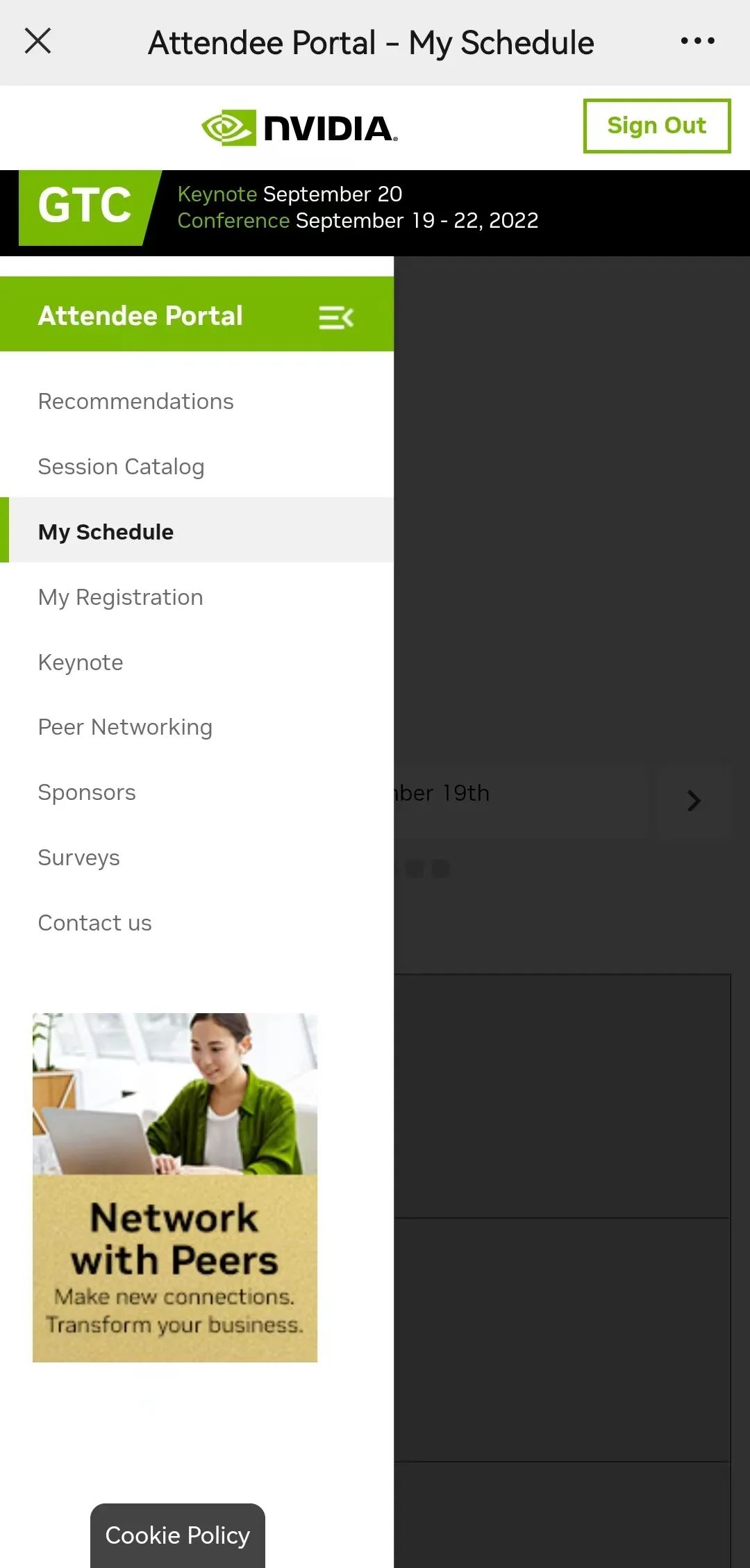Viewport: 750px width, 1568px height.
Task: Open the three-dot more options menu
Action: 697,41
